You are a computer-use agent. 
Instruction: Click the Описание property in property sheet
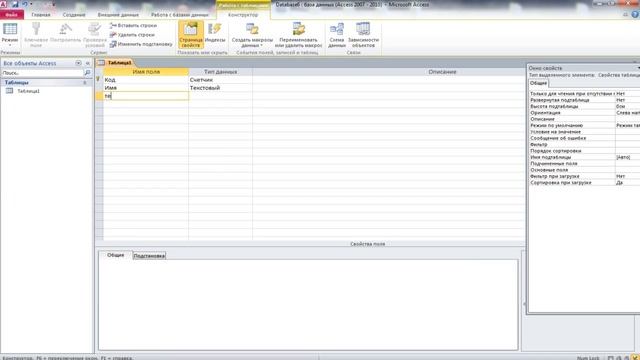(x=584, y=119)
